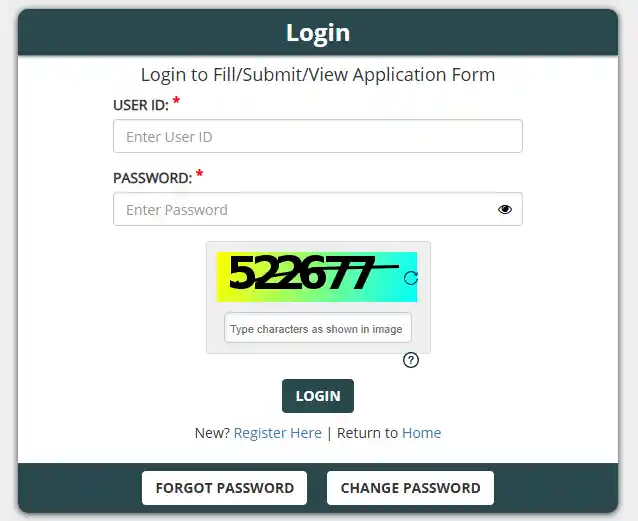Refresh the captcha image
Screen dimensions: 638x521
[x=411, y=278]
